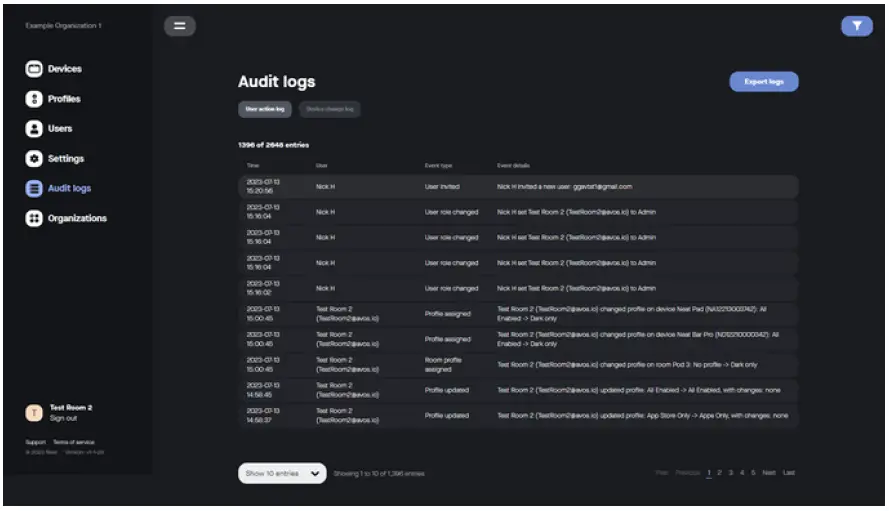
Task: Click the Profiles sidebar icon
Action: coord(33,99)
